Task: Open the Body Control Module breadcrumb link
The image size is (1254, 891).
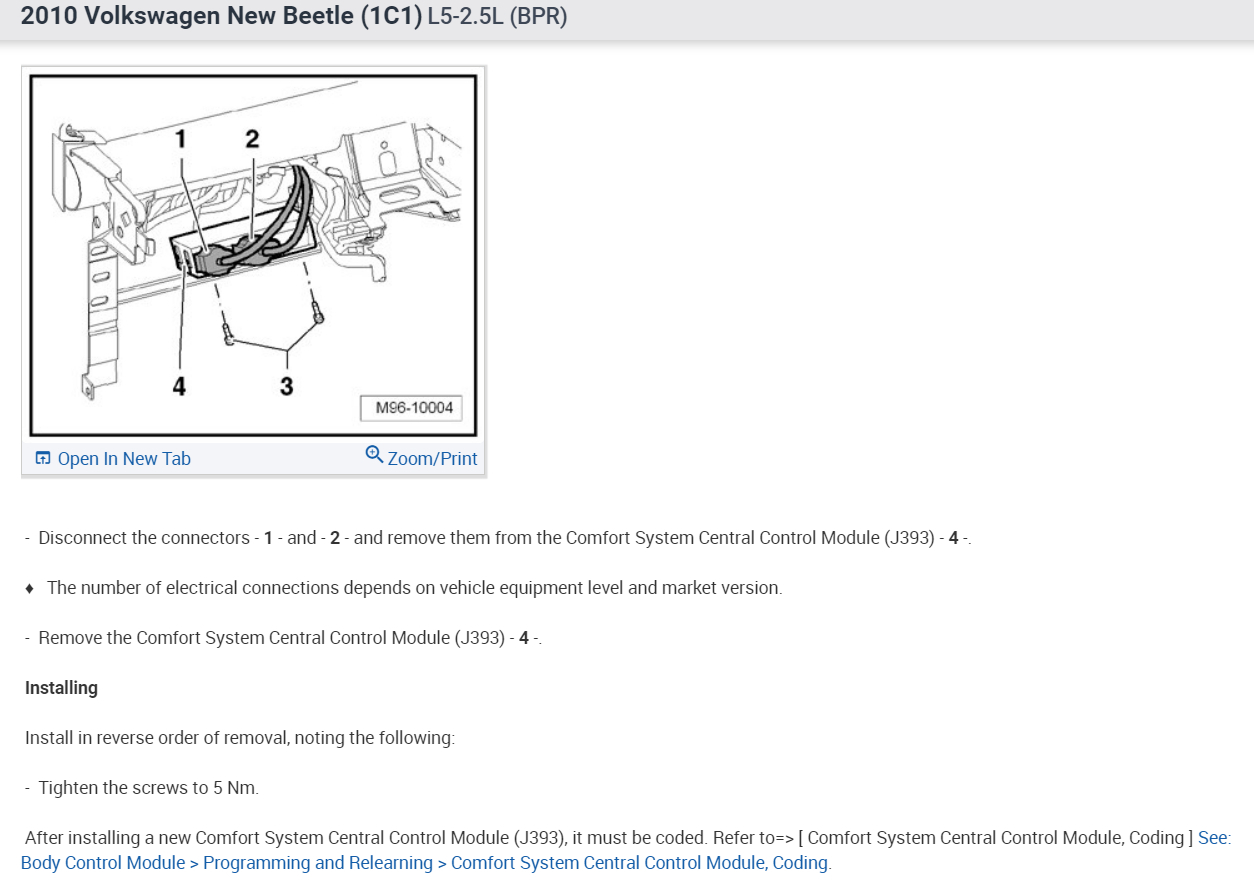Action: point(103,862)
